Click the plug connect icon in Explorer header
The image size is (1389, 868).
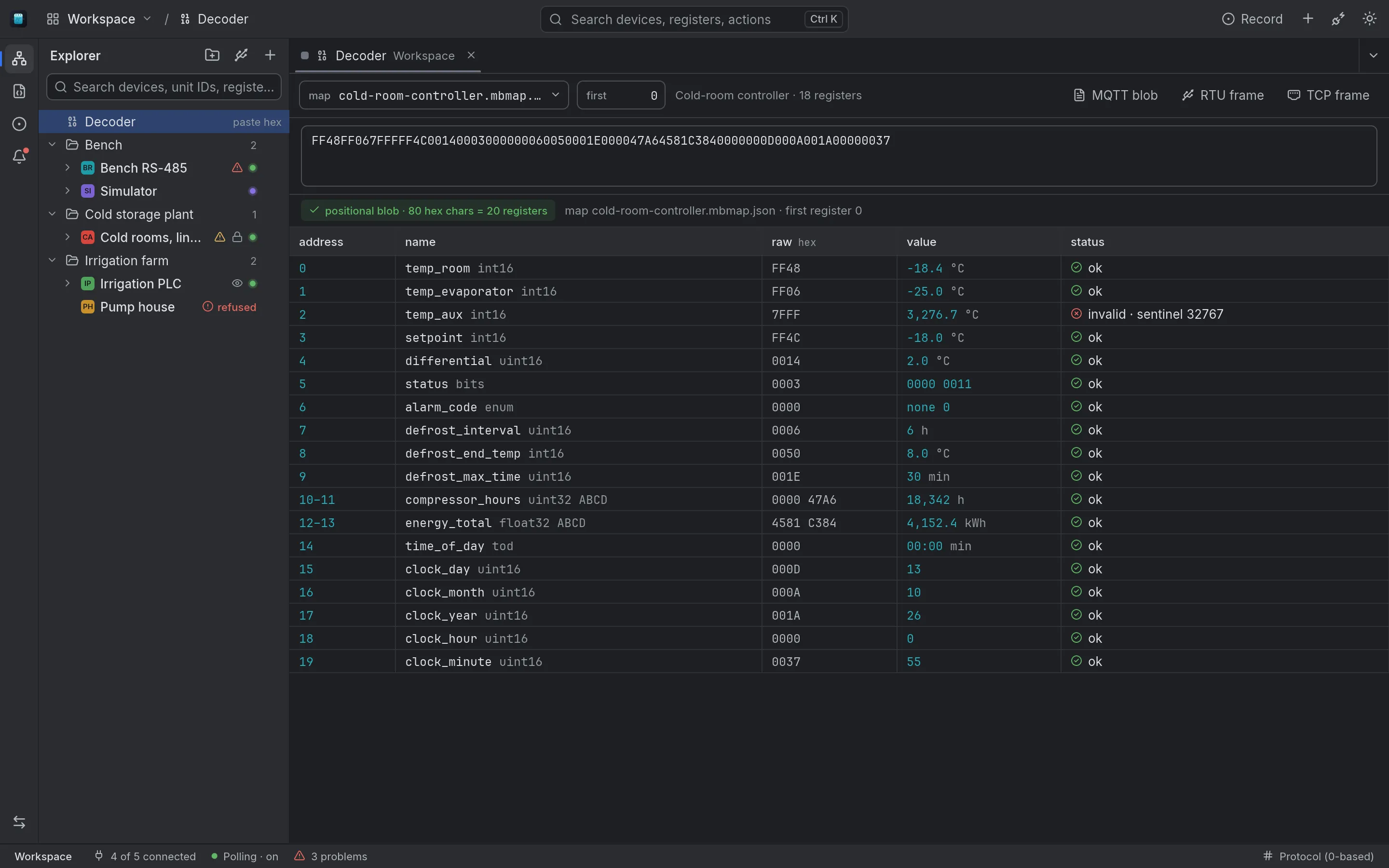pos(241,55)
